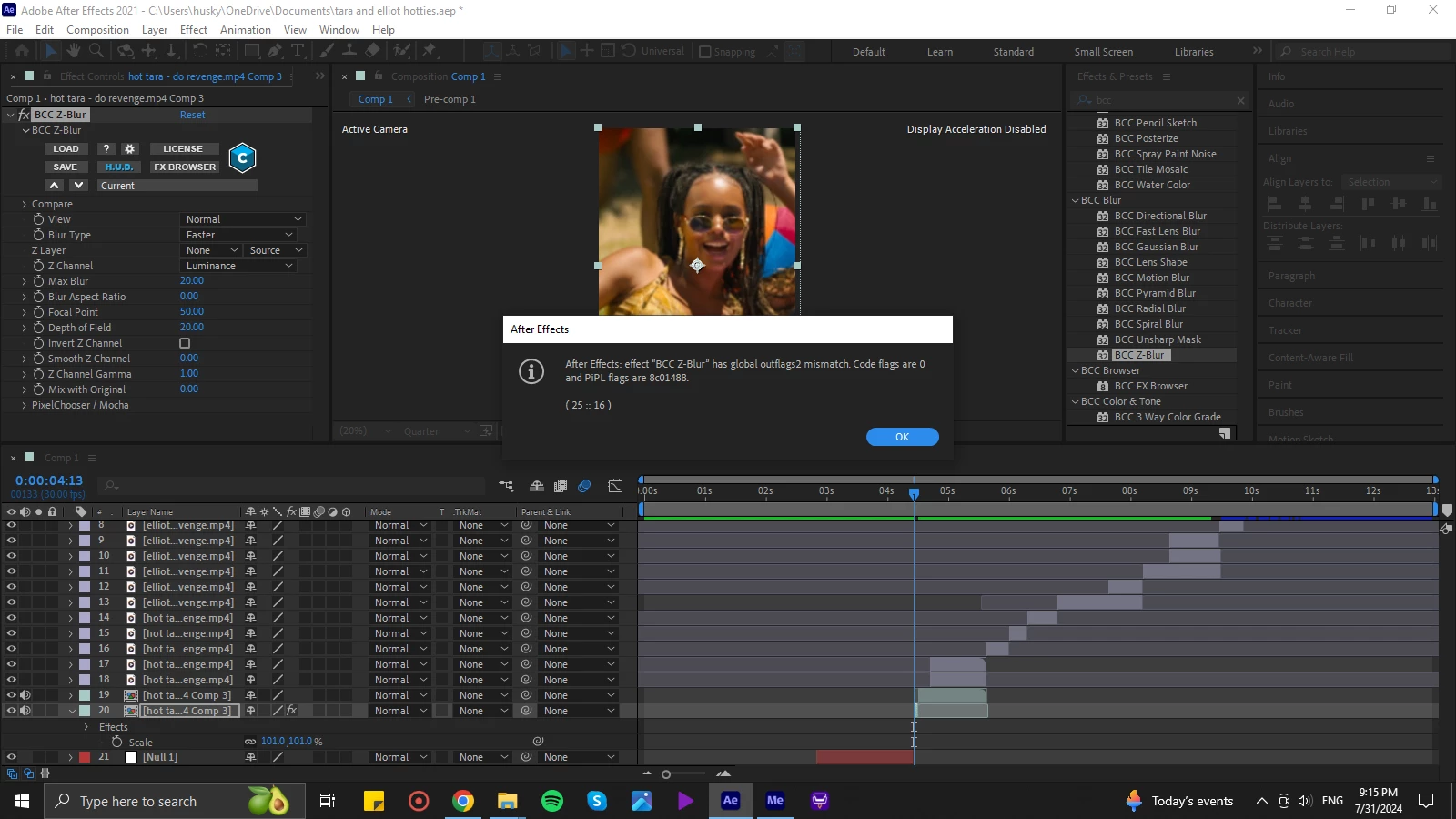Viewport: 1456px width, 819px height.
Task: Switch to the Small Screen workspace
Action: coord(1104,52)
